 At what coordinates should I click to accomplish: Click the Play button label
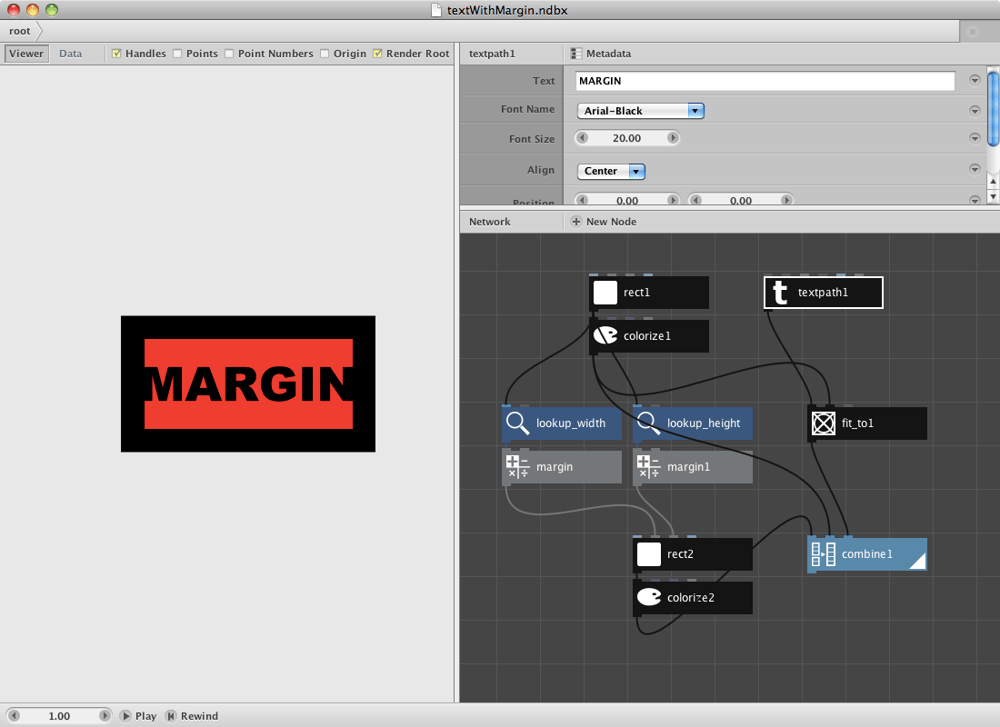pos(145,716)
